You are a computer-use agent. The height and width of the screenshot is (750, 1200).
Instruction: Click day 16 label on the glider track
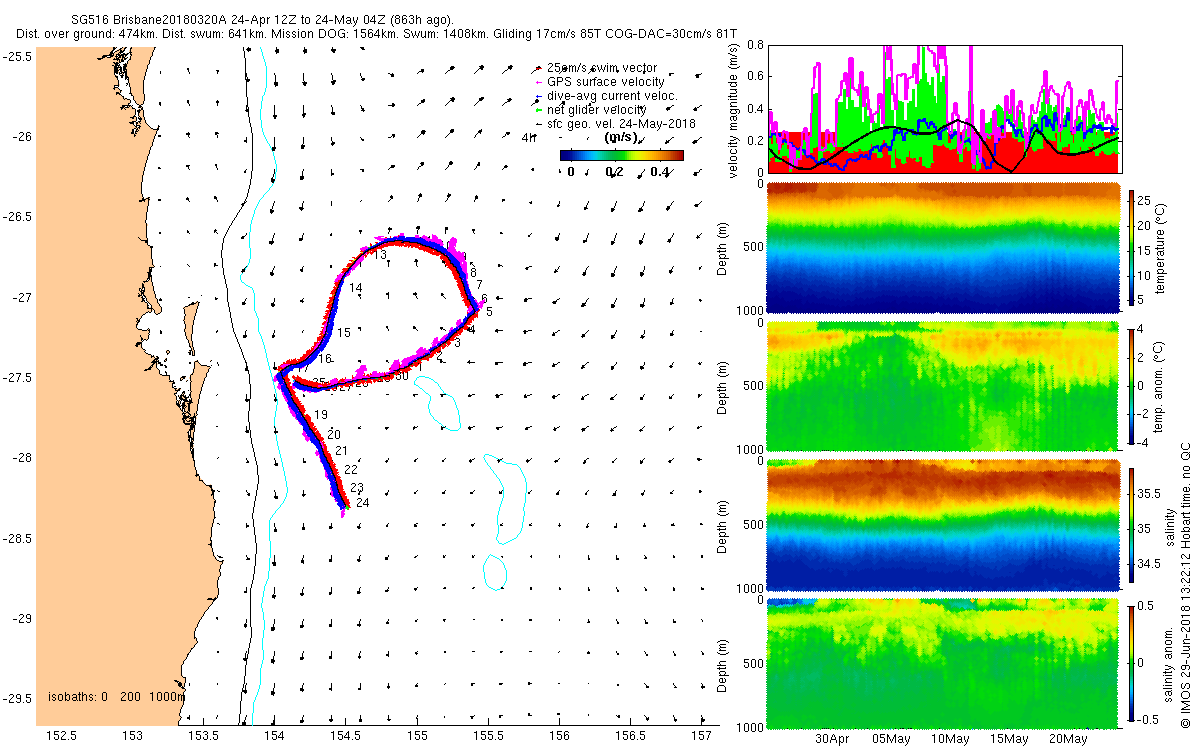tap(325, 358)
